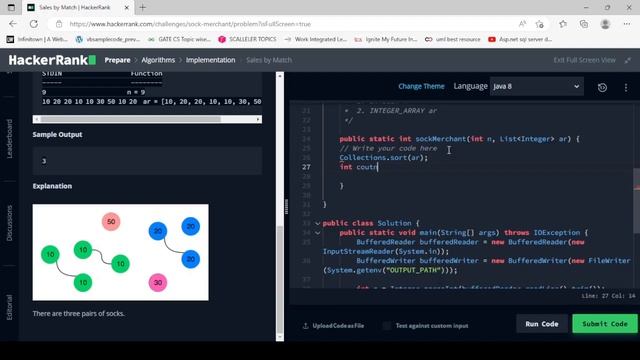Click the Explanation heading
Image resolution: width=640 pixels, height=360 pixels.
(x=52, y=186)
